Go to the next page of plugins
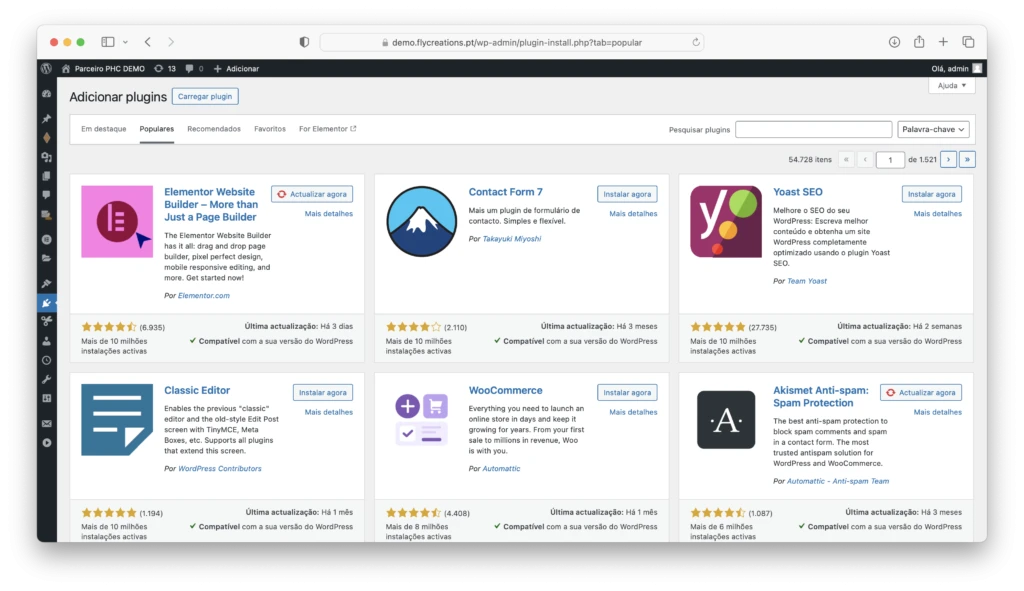Screen dimensions: 1024x591 click(x=948, y=159)
